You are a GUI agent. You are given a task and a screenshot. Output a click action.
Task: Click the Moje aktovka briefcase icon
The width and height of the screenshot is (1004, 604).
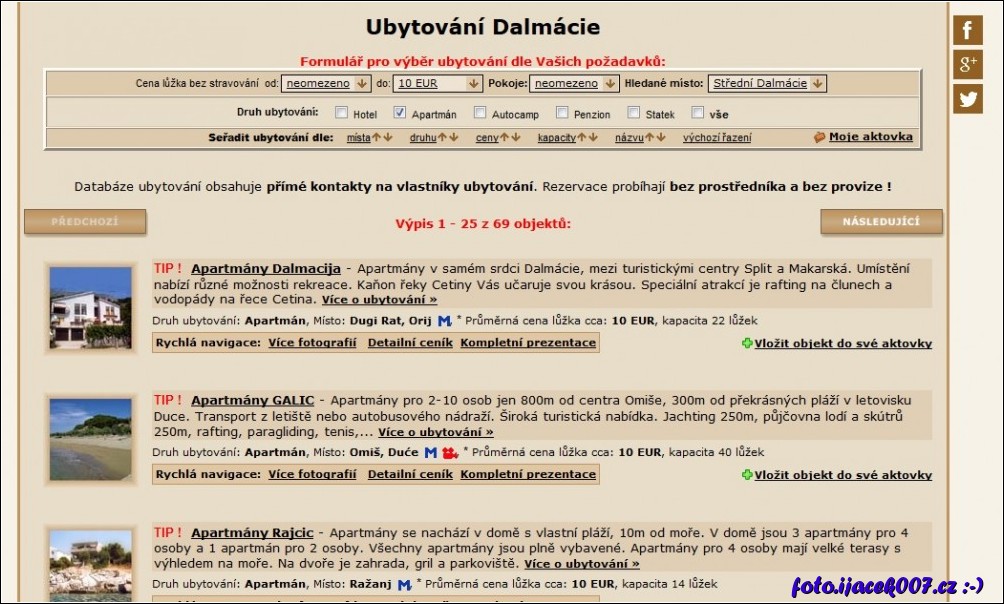point(818,137)
